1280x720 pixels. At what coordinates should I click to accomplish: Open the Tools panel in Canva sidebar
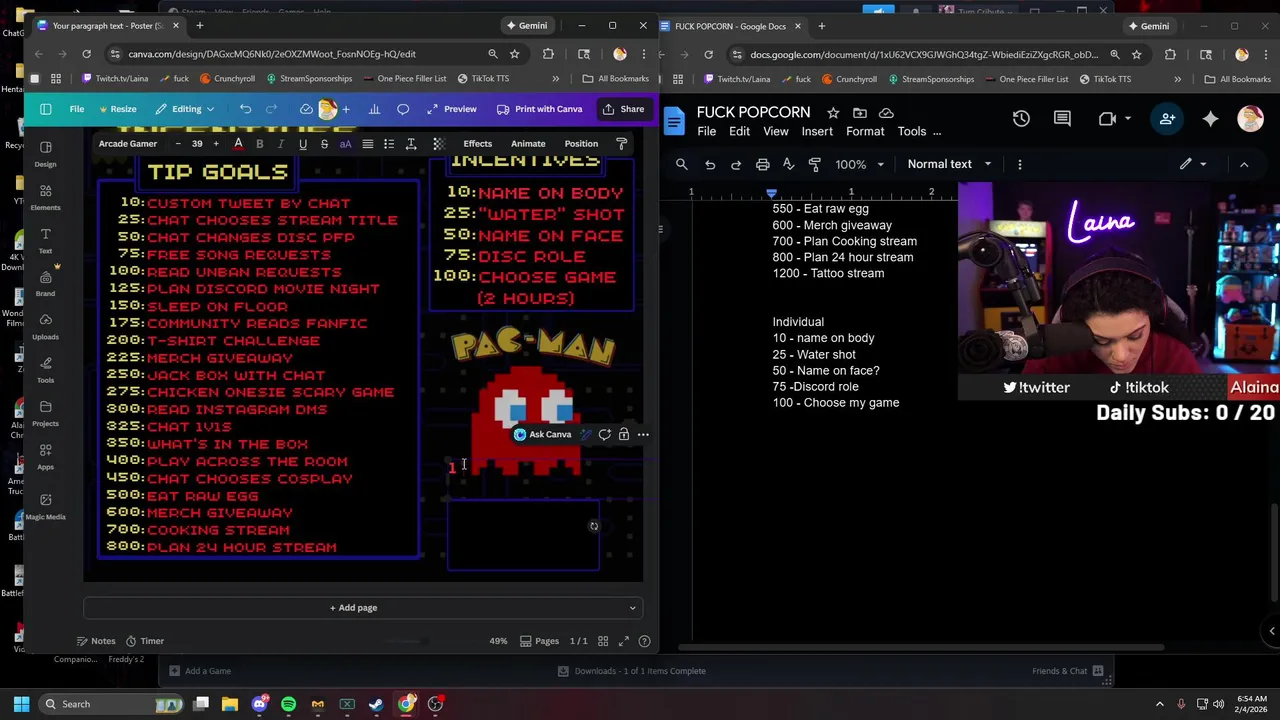pos(45,369)
